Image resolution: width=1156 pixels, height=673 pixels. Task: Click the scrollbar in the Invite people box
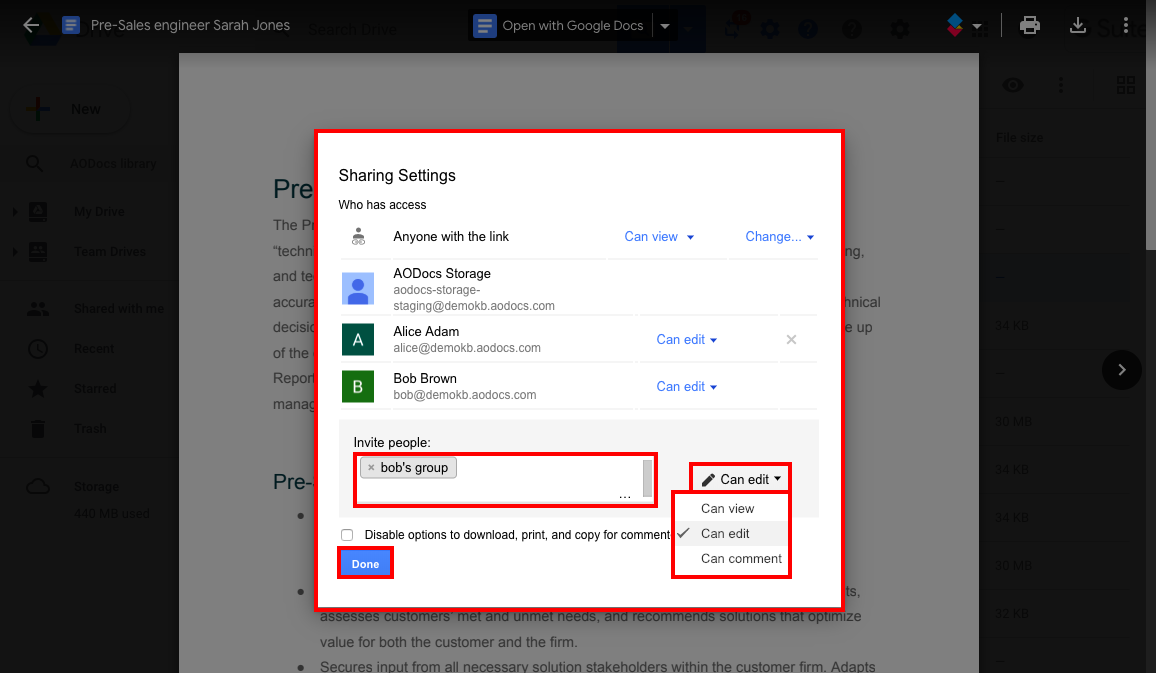(647, 479)
